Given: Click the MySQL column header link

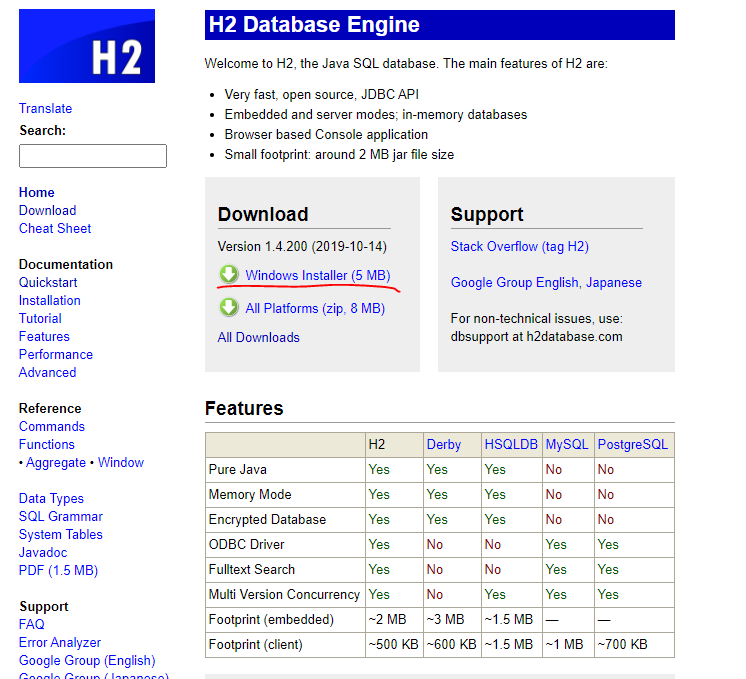Looking at the screenshot, I should tap(567, 444).
